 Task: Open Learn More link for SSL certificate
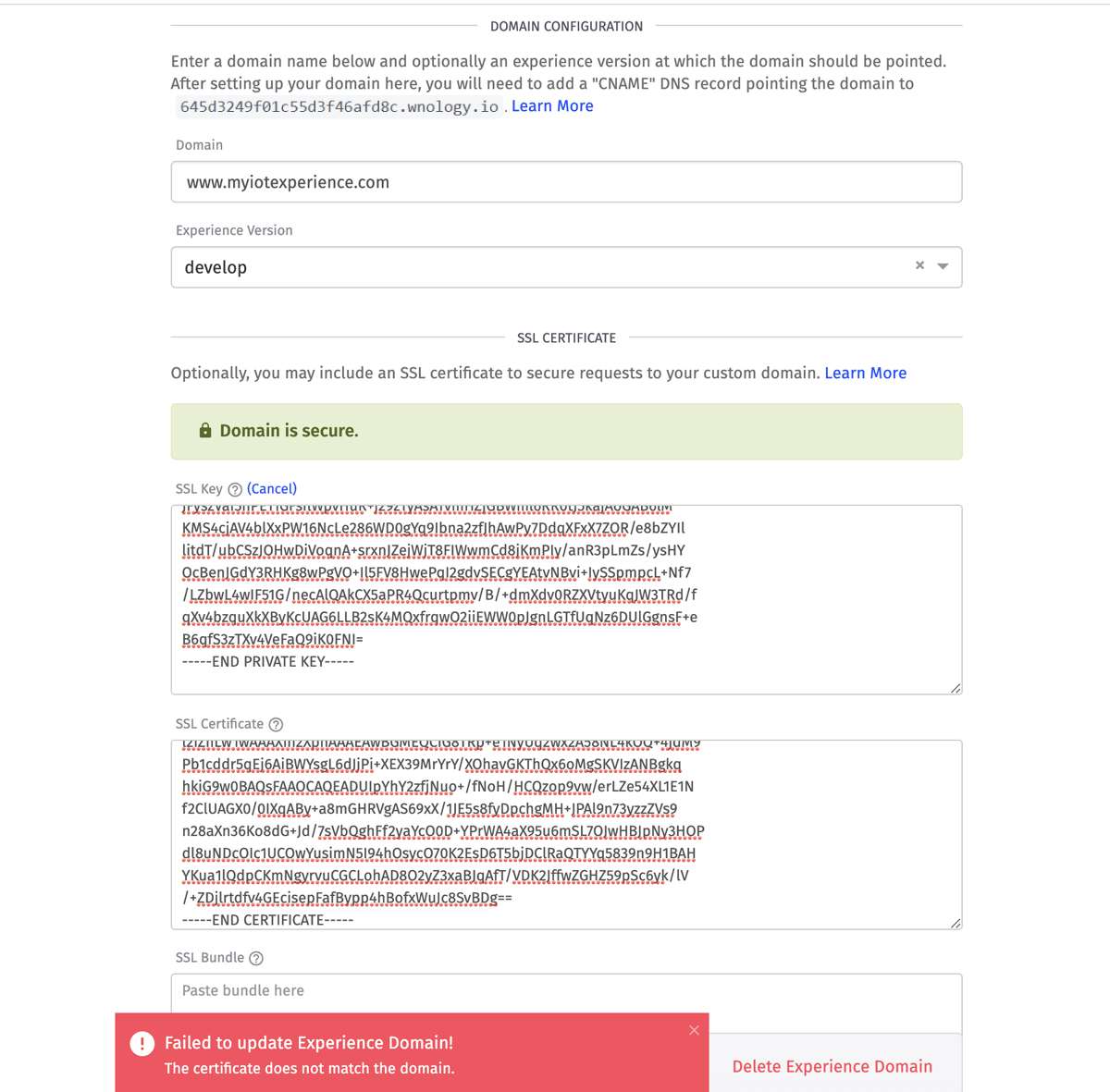[x=865, y=374]
